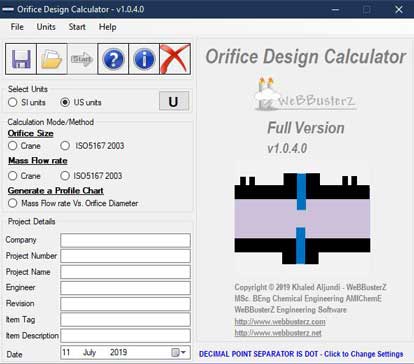Open the Start menu item
The height and width of the screenshot is (364, 414).
77,27
